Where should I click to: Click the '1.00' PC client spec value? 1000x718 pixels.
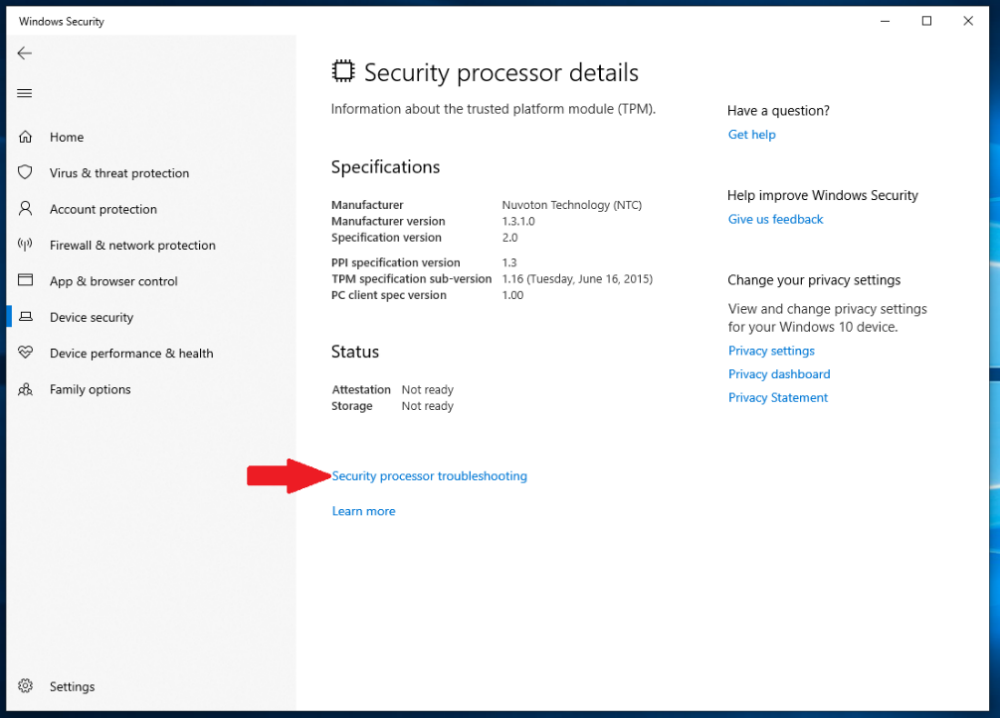pyautogui.click(x=513, y=295)
